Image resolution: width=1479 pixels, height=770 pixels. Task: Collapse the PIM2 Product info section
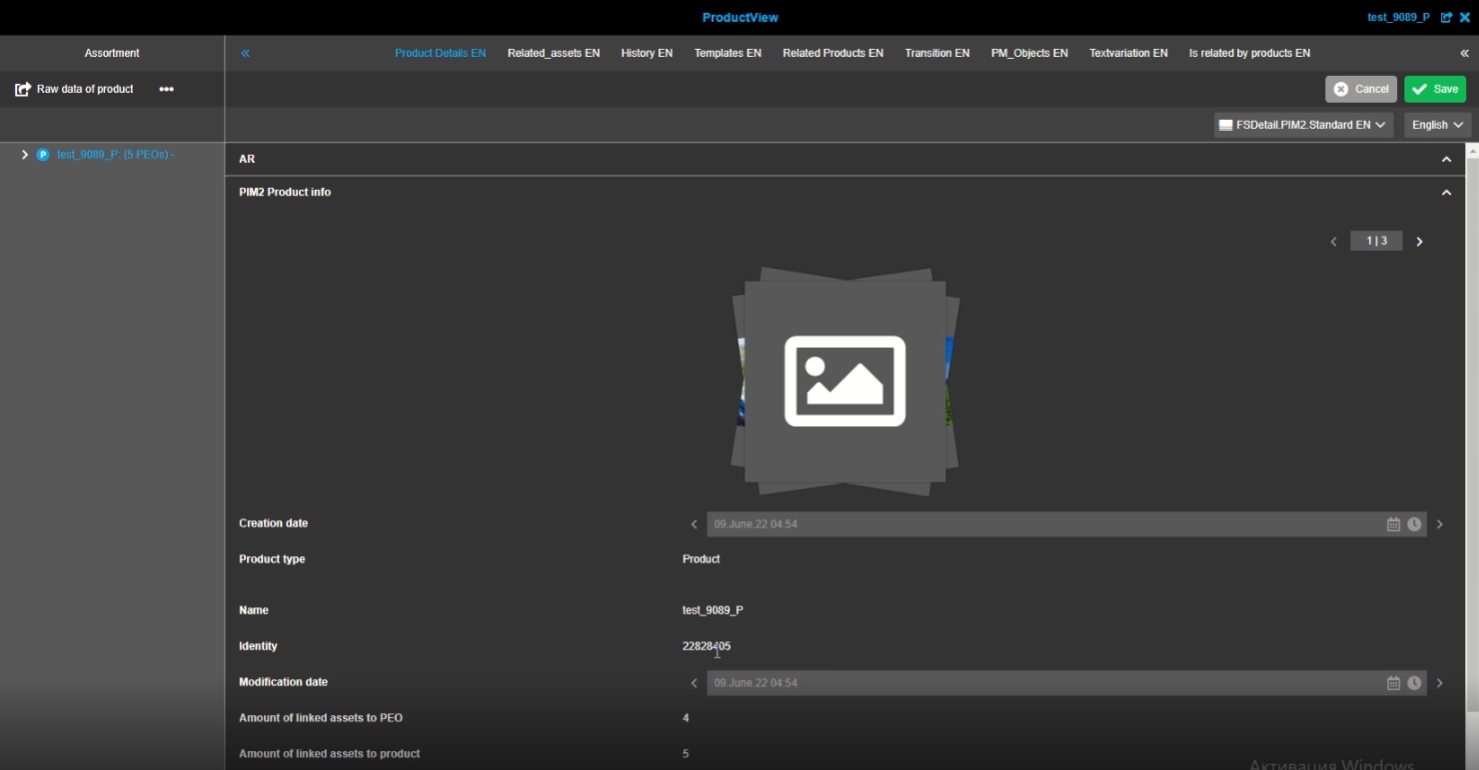point(1446,192)
